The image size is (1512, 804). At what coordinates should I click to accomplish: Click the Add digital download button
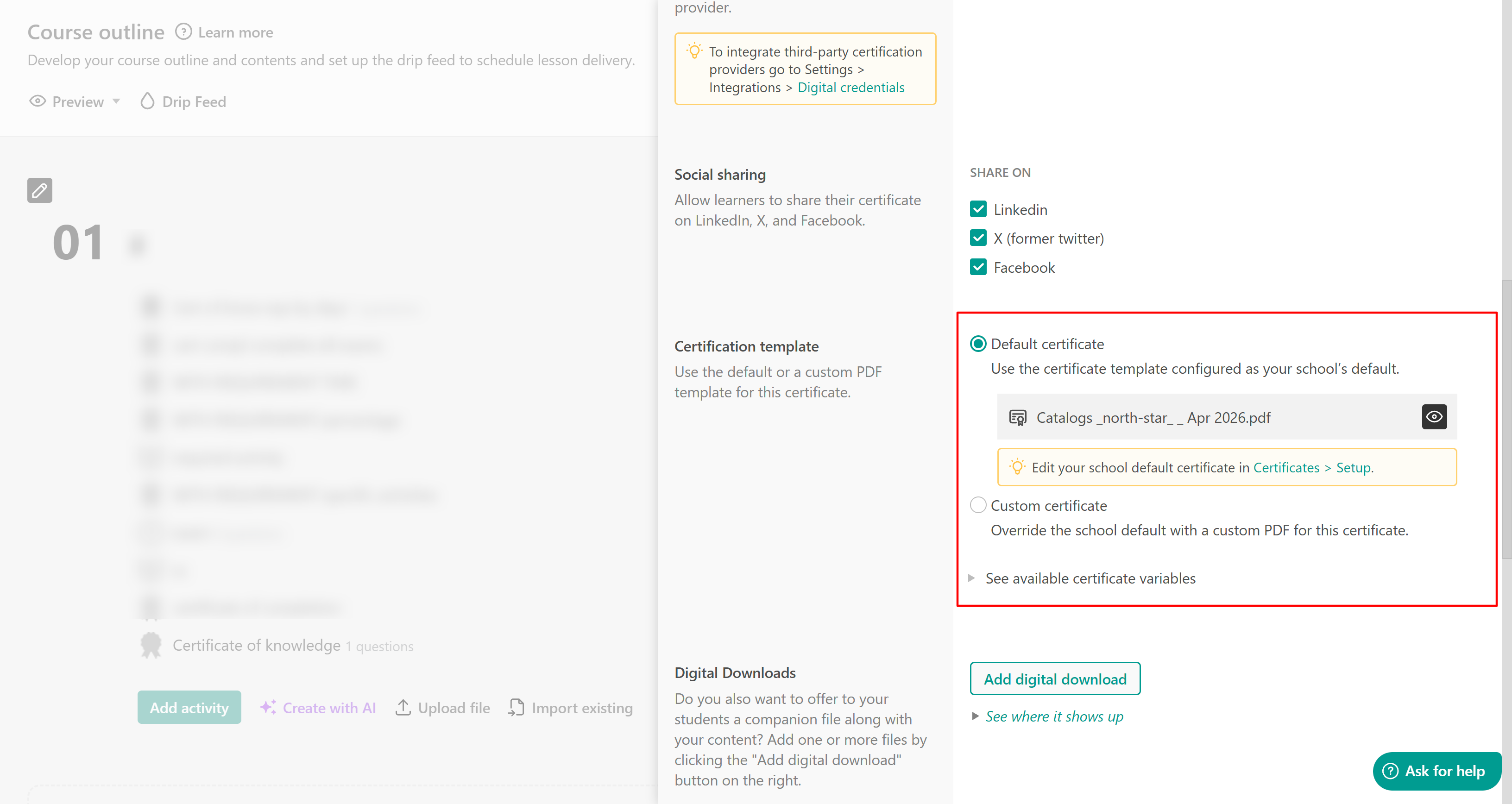tap(1055, 679)
